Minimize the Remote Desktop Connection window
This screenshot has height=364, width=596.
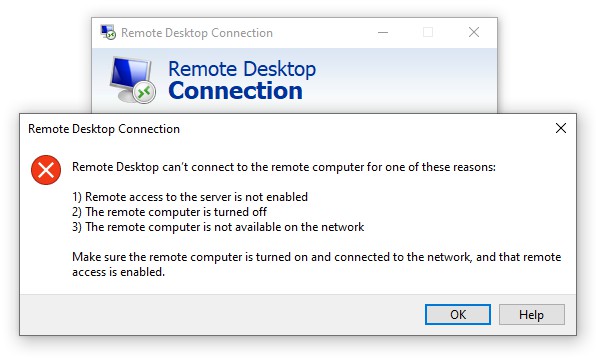(x=383, y=32)
